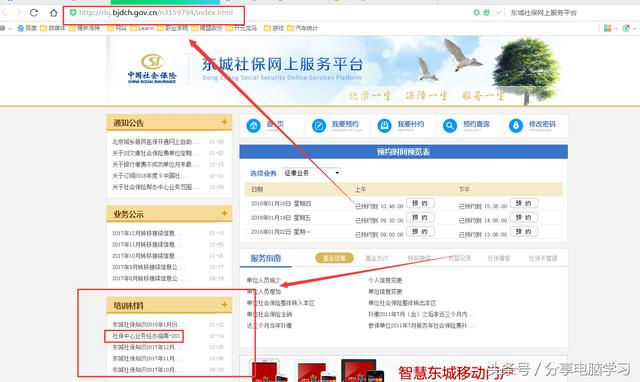Open the 网站 bookmarks folder
The image size is (640, 382).
pos(117,28)
